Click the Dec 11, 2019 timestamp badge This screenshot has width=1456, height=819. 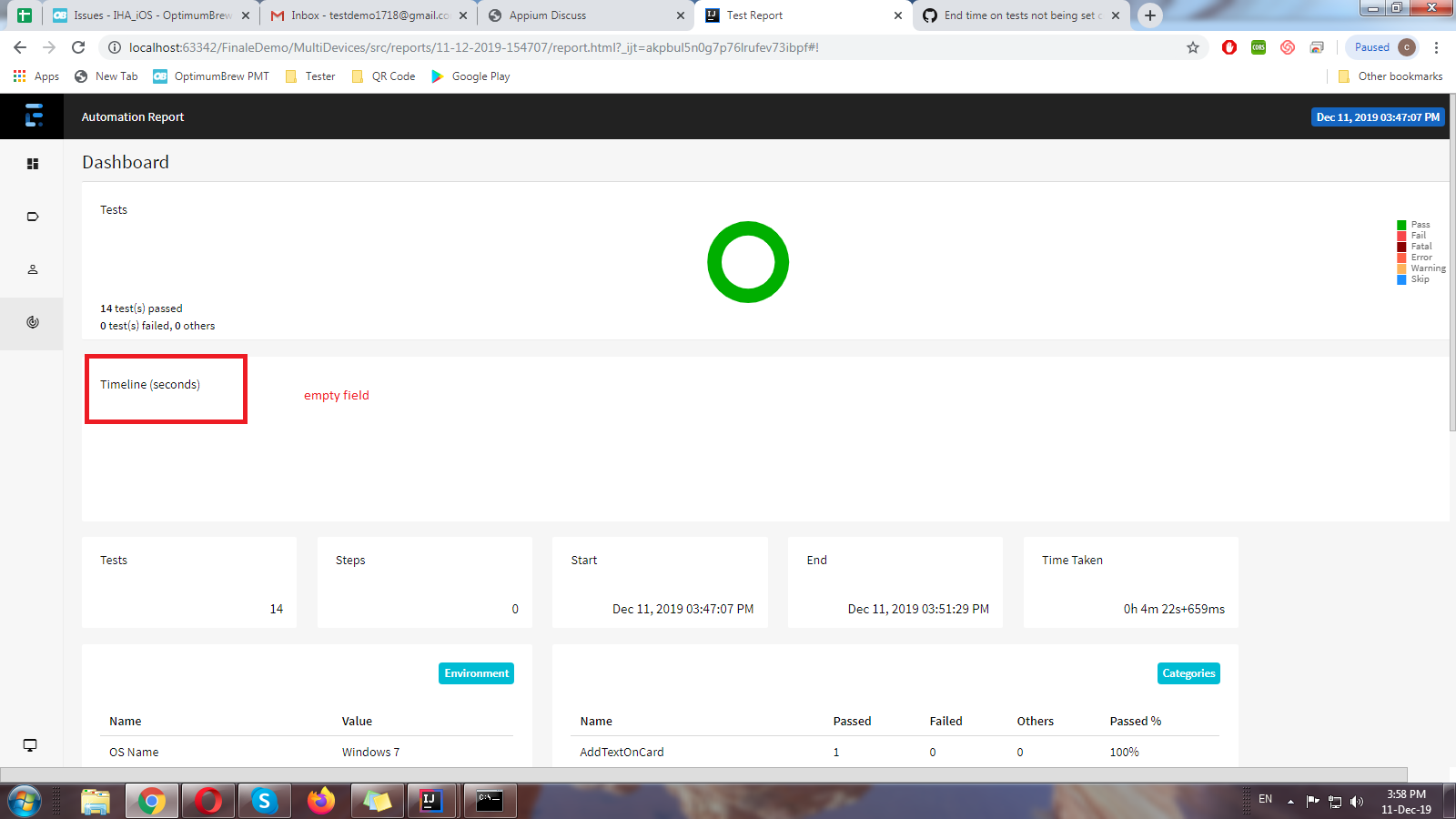[x=1378, y=116]
